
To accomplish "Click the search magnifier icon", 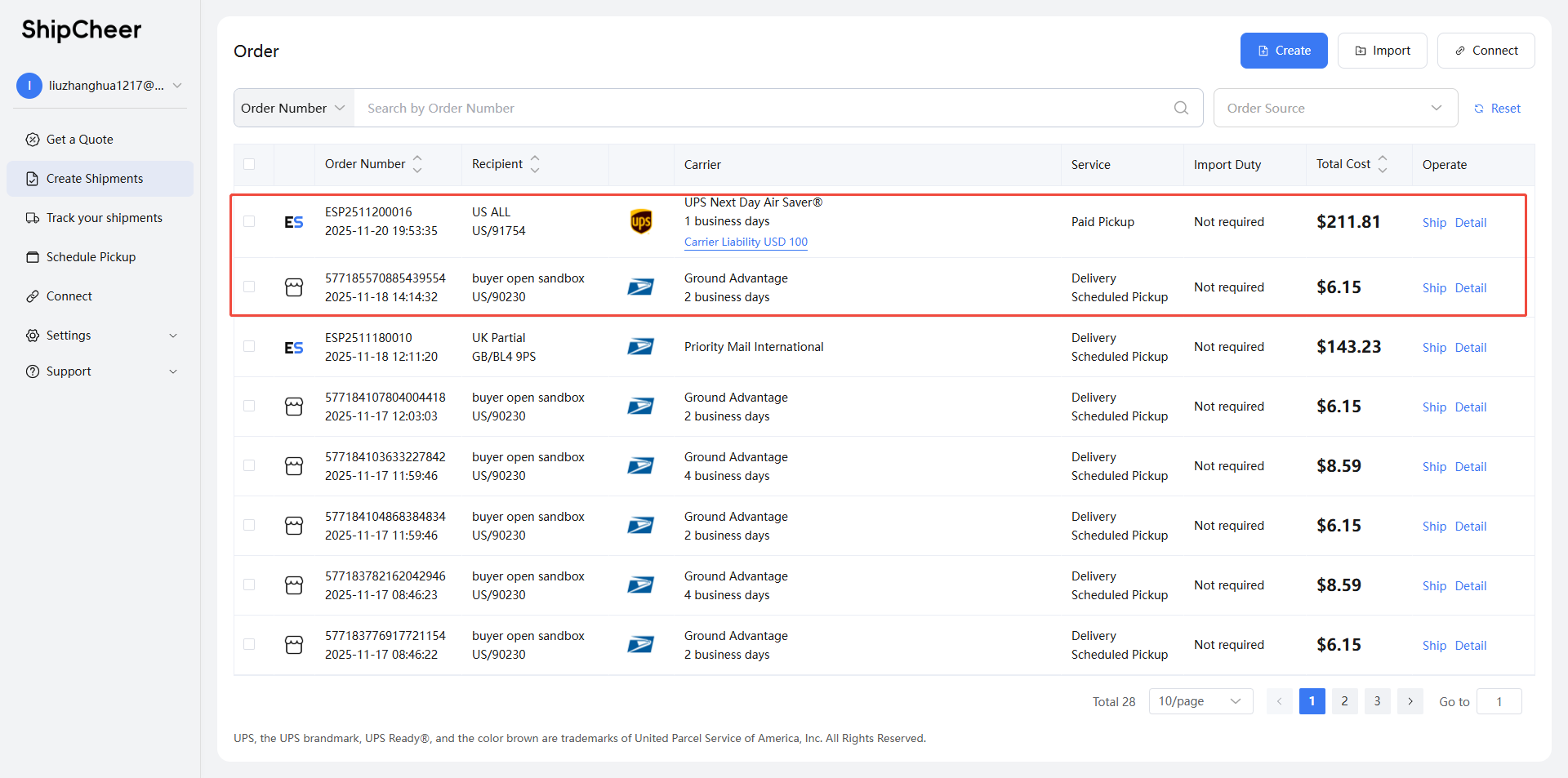I will tap(1181, 108).
